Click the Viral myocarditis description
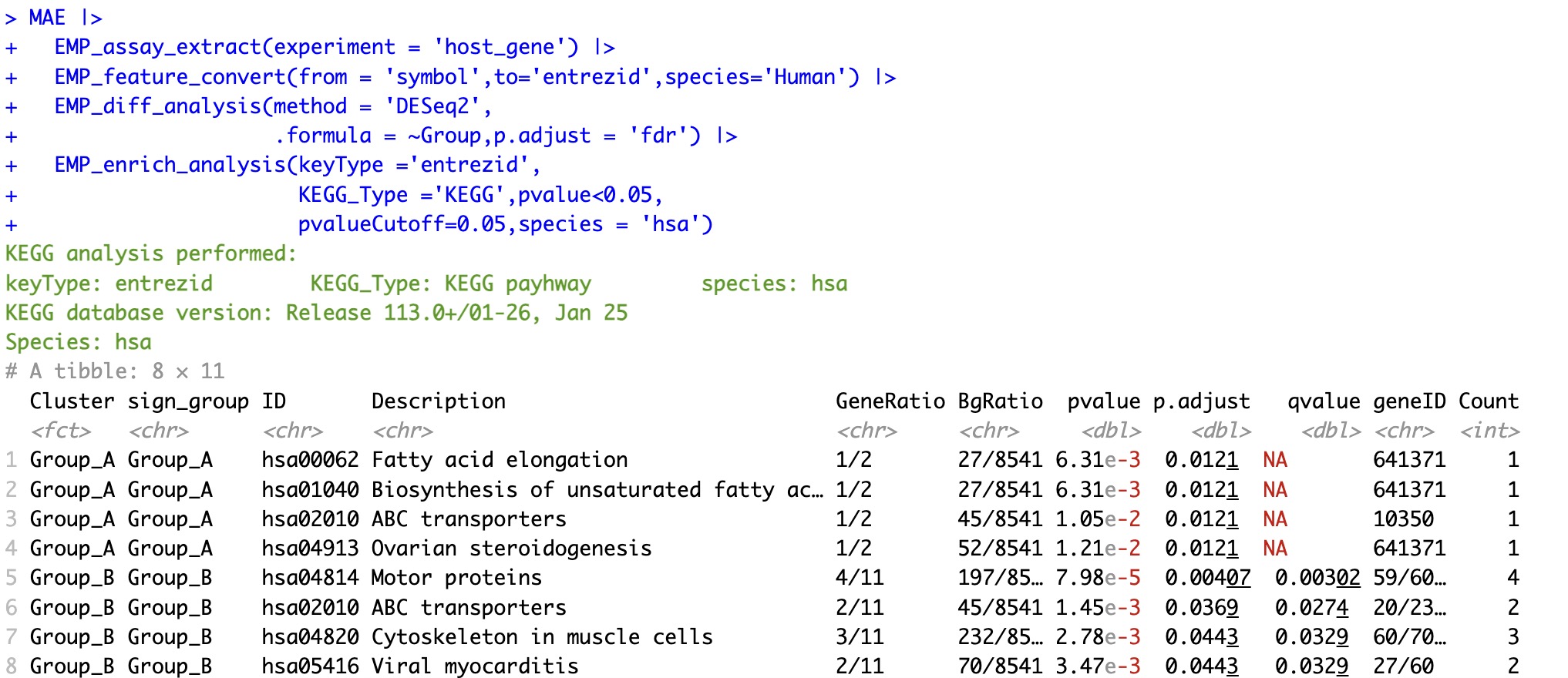Viewport: 1568px width, 678px height. (x=475, y=666)
